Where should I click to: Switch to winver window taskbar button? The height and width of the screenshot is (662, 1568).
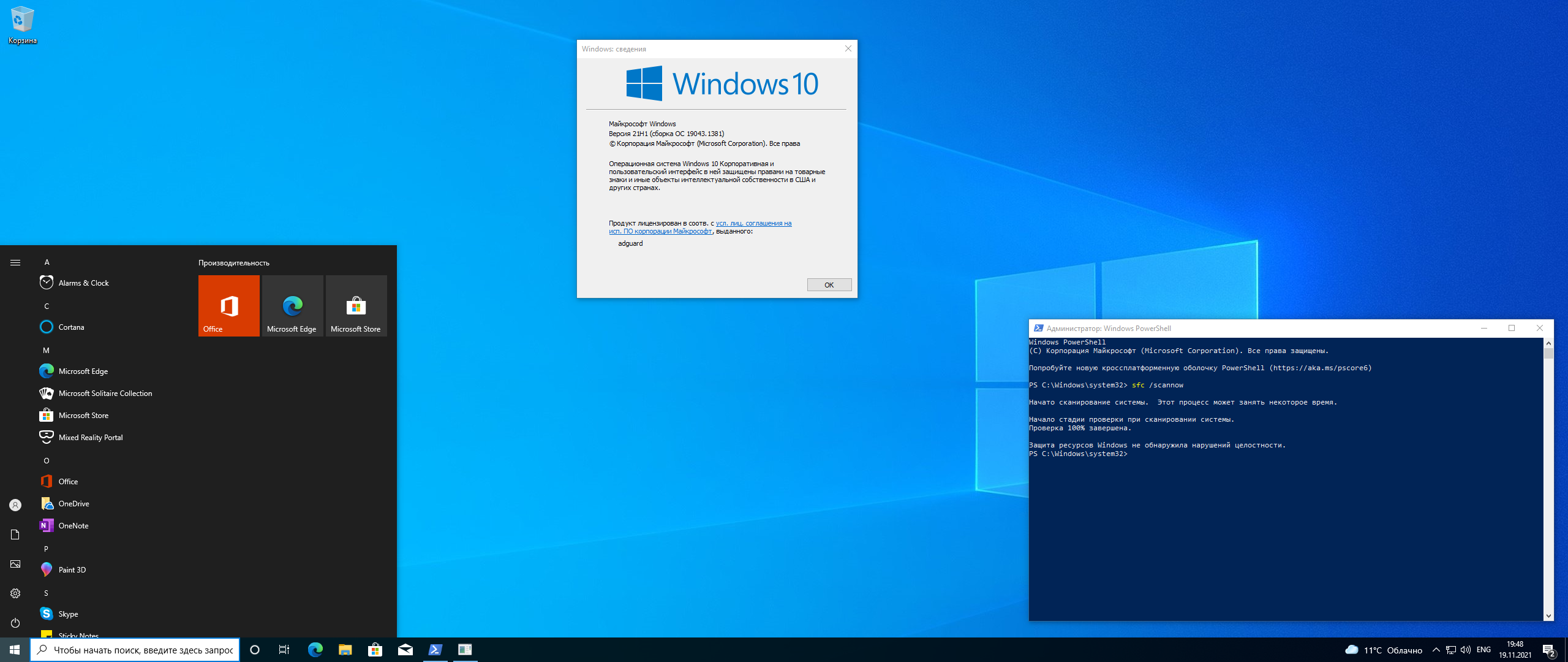coord(465,650)
